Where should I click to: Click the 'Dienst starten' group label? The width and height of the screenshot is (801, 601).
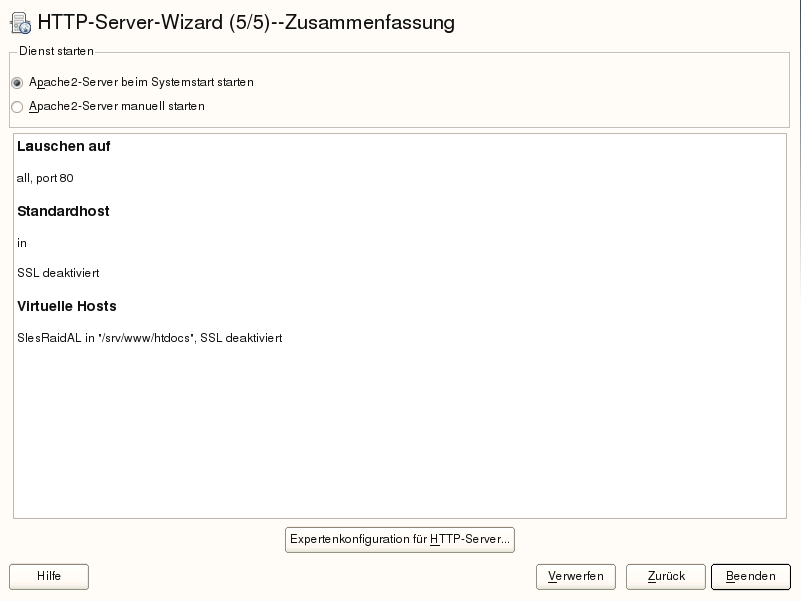click(x=56, y=51)
